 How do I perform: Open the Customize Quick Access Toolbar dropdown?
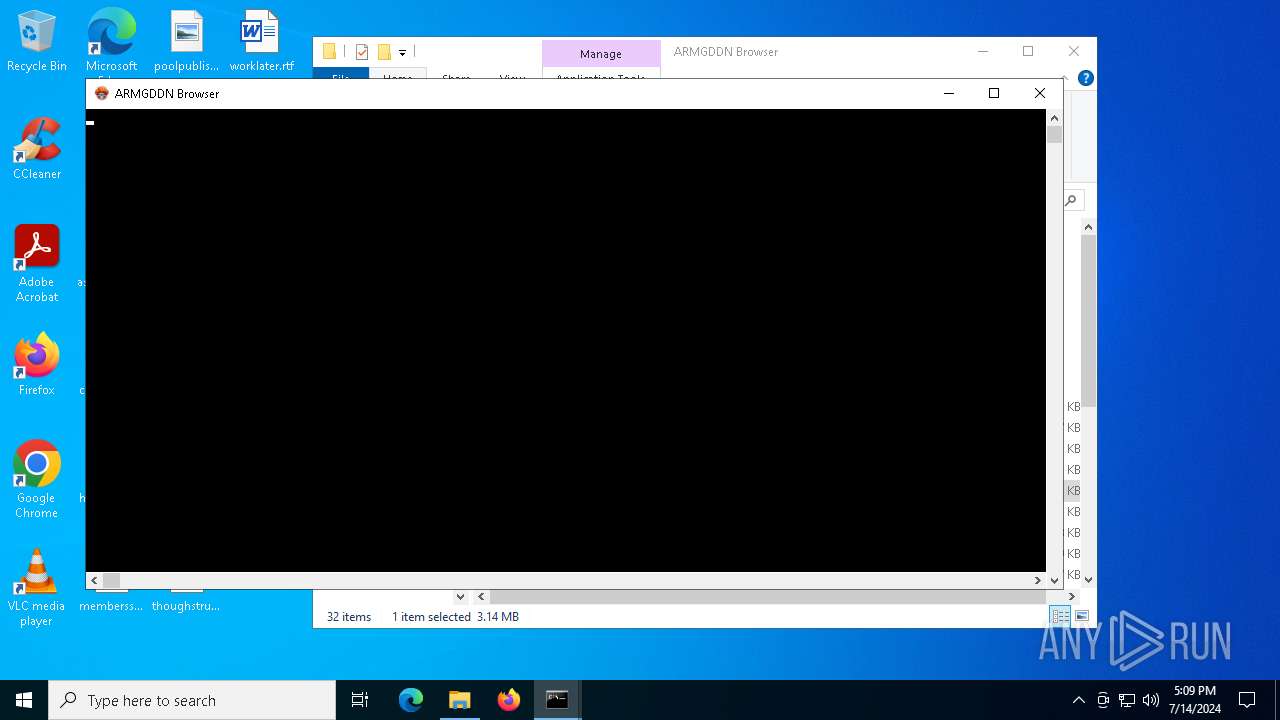click(x=402, y=53)
